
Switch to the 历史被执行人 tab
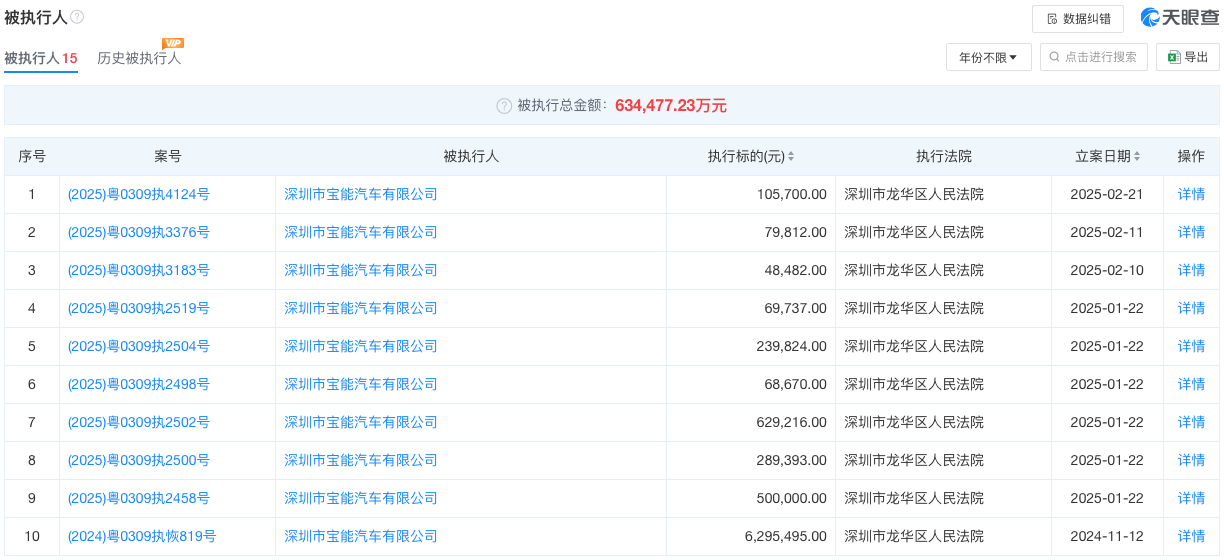[x=139, y=58]
